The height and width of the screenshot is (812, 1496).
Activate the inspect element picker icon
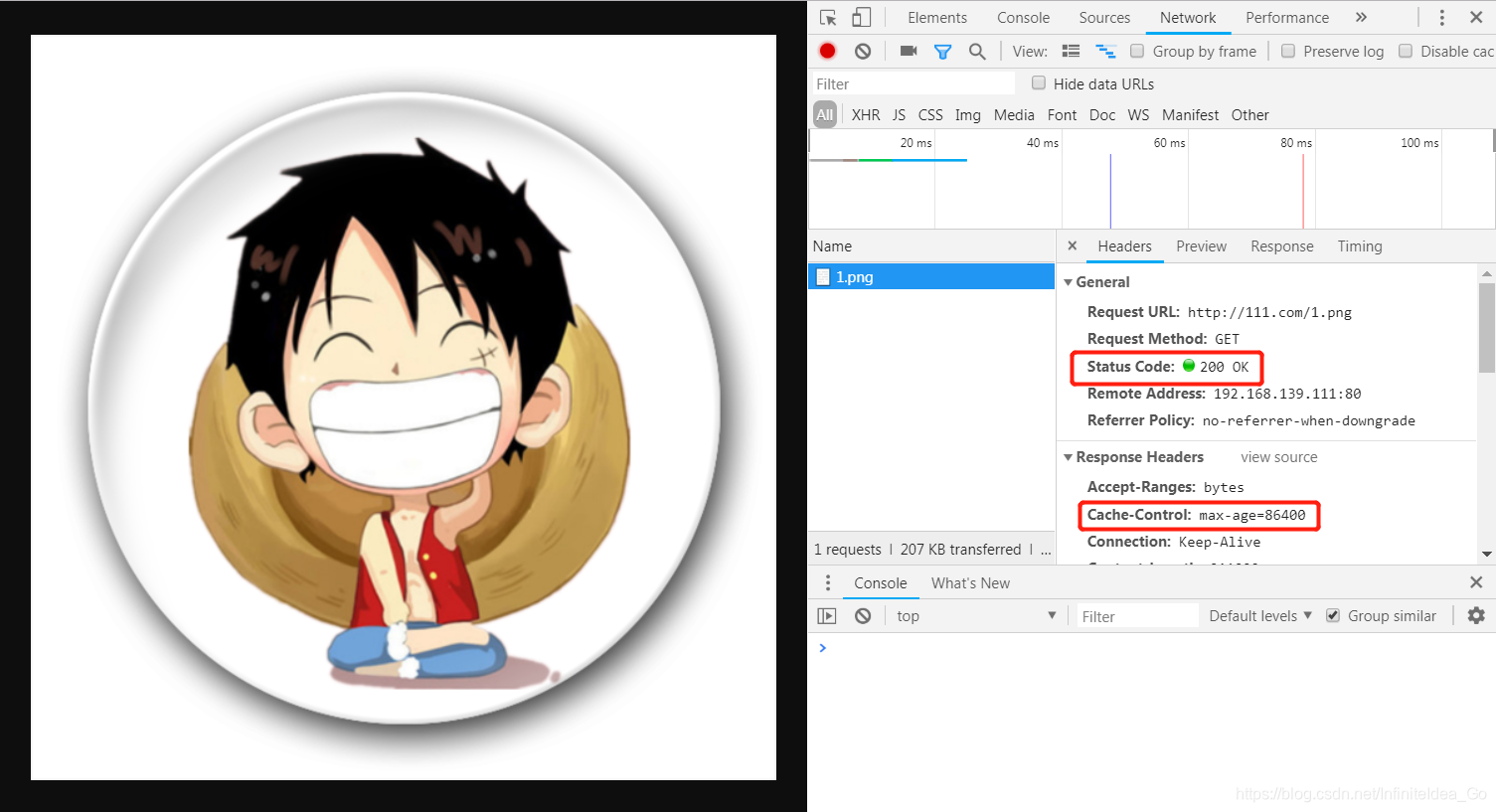tap(828, 18)
